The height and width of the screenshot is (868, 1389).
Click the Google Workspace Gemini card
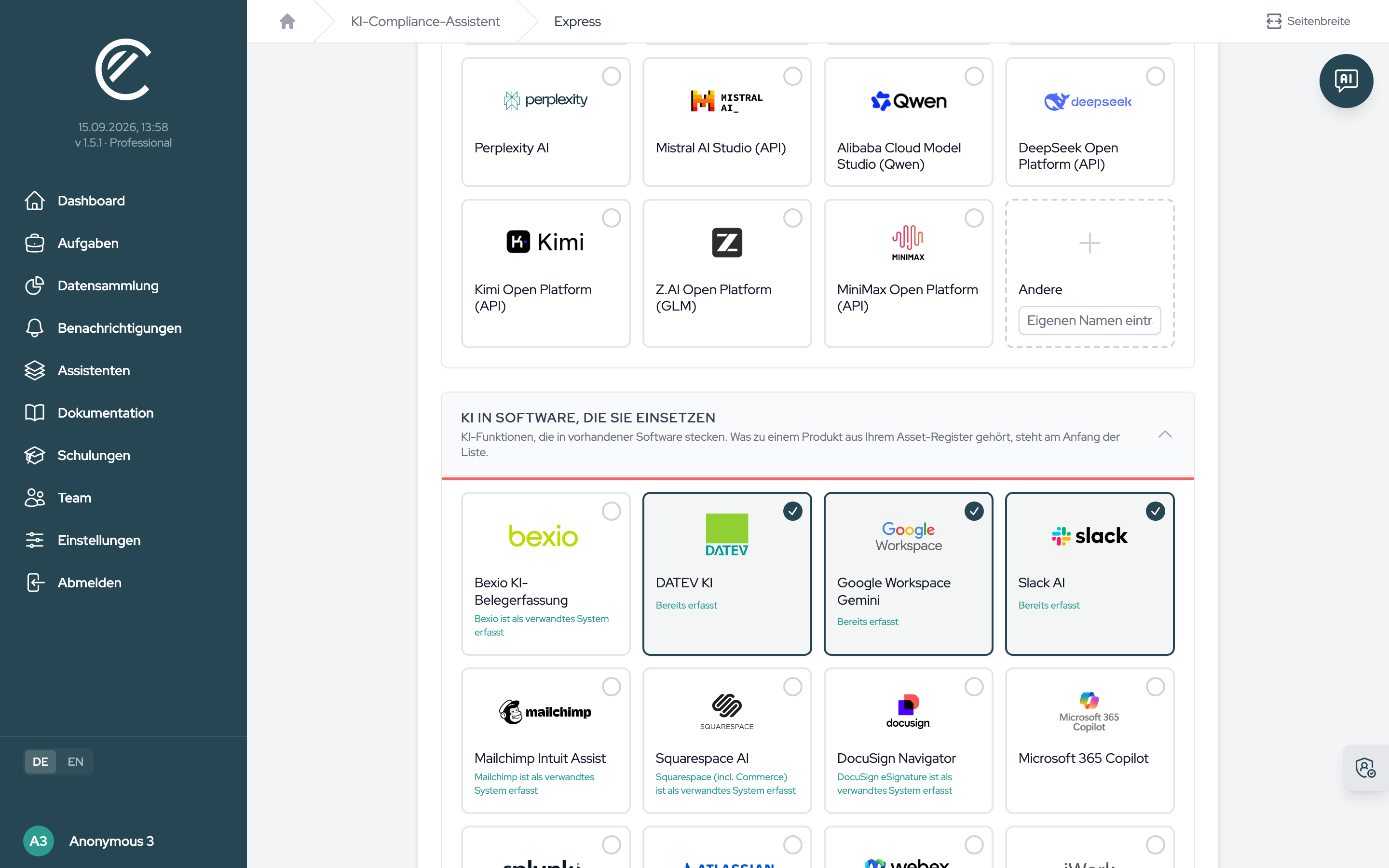tap(908, 573)
